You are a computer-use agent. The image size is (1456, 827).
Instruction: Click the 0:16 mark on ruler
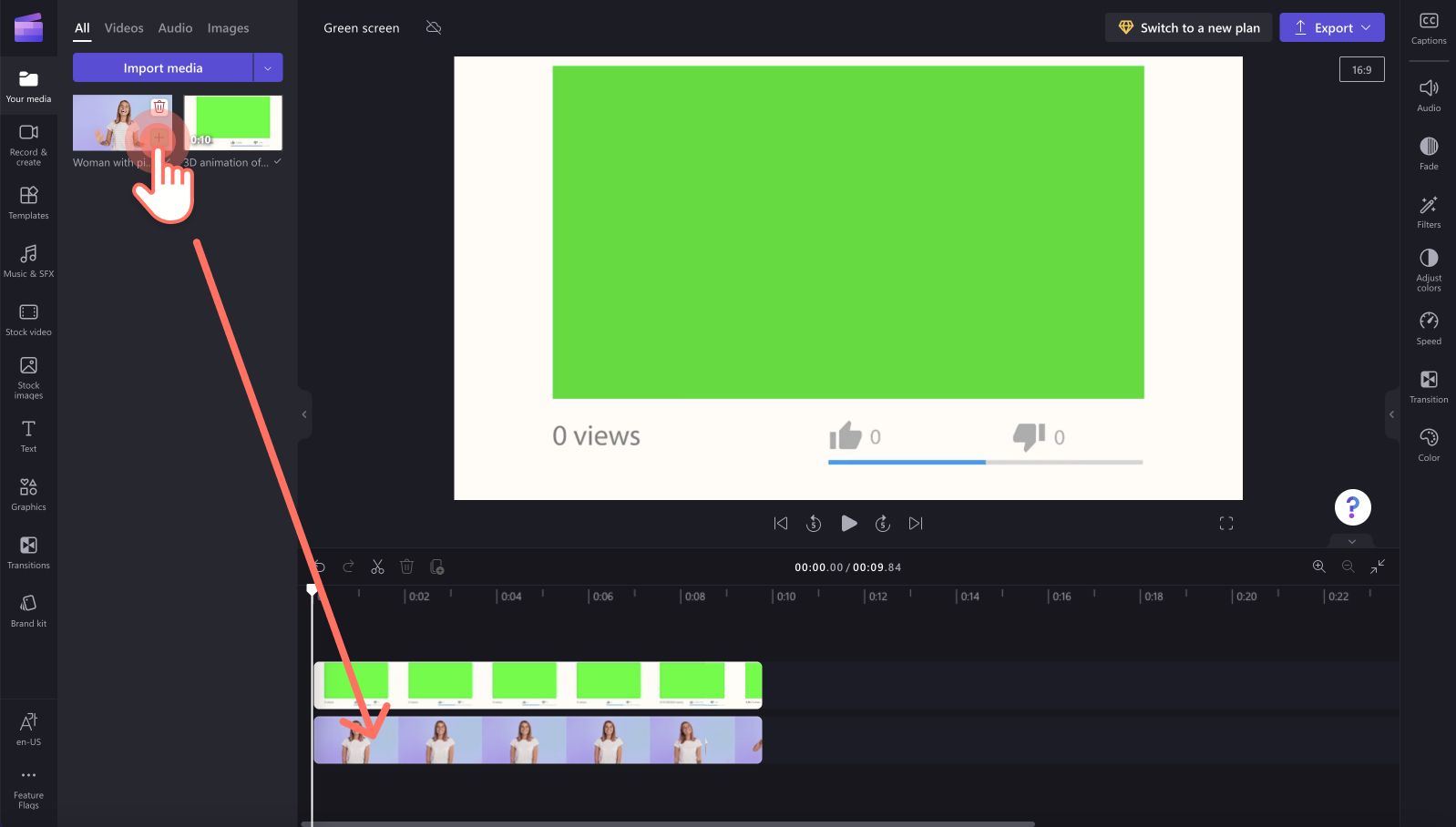point(1061,597)
